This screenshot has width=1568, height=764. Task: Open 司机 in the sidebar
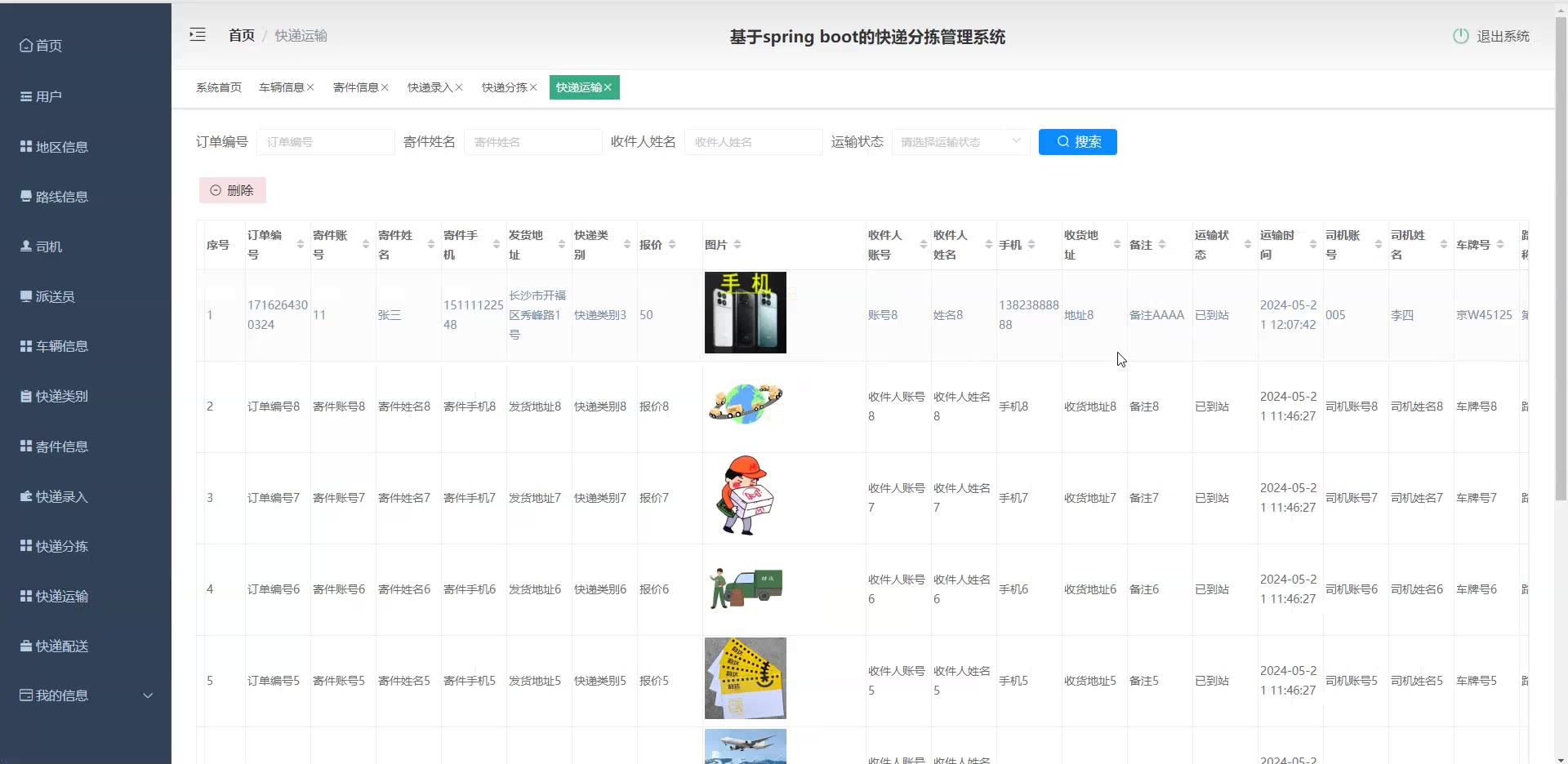(x=86, y=247)
